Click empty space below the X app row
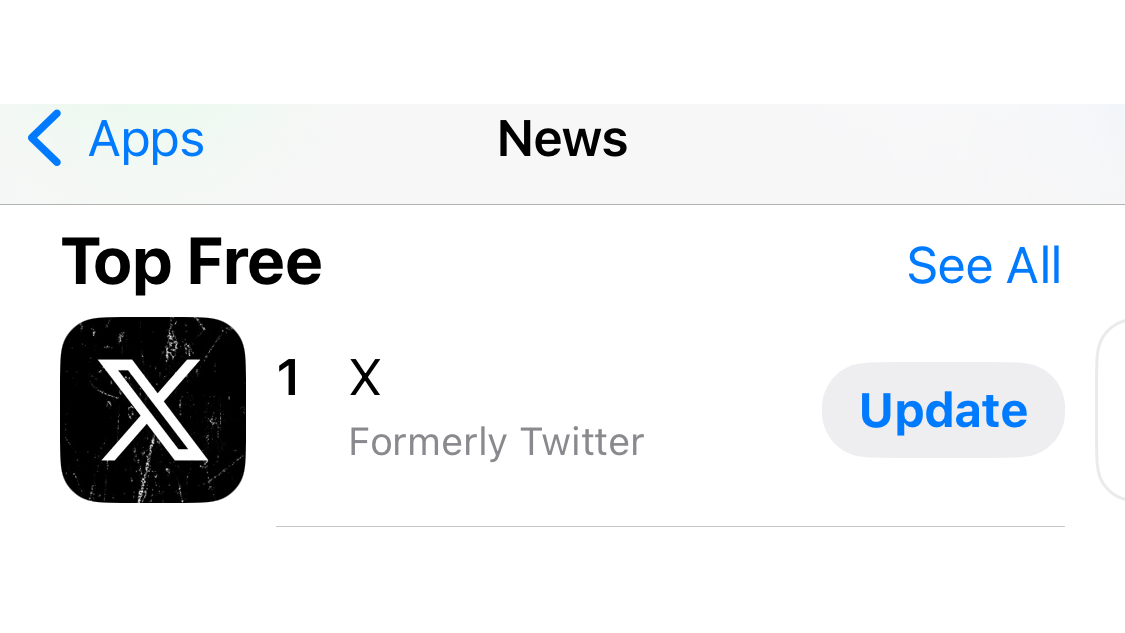Image resolution: width=1125 pixels, height=633 pixels. click(562, 585)
